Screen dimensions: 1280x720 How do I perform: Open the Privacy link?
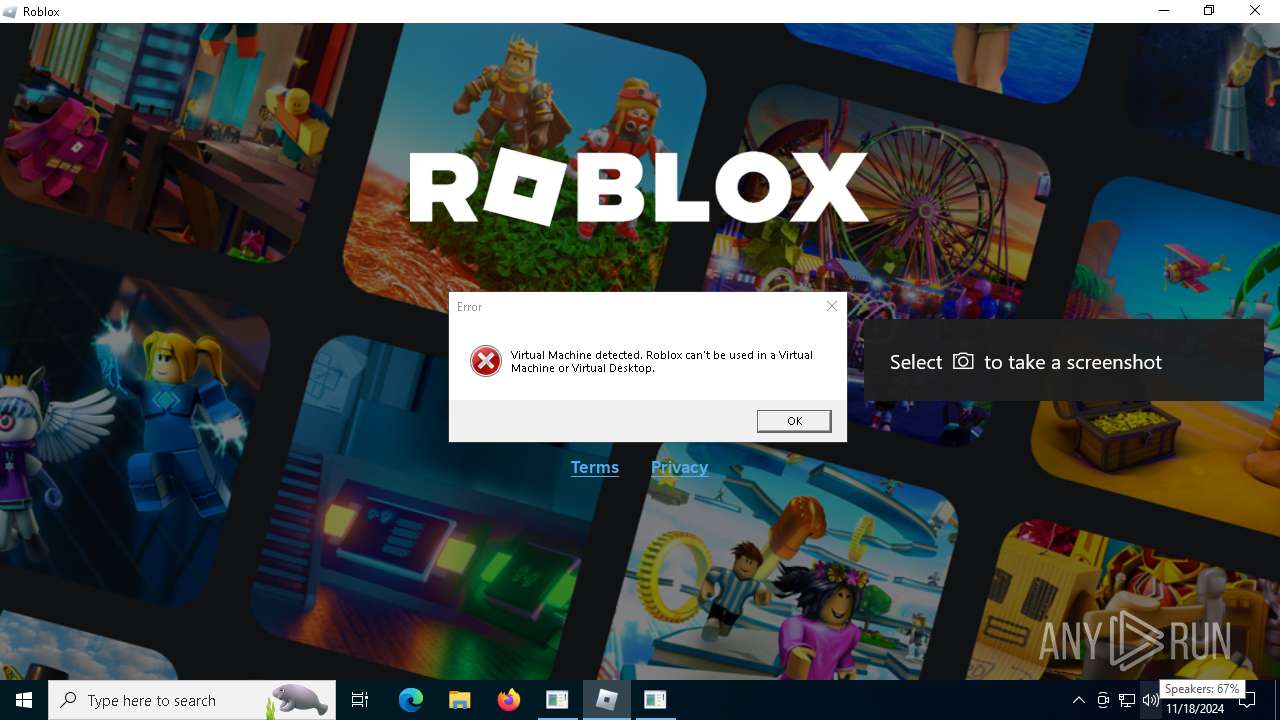click(679, 467)
